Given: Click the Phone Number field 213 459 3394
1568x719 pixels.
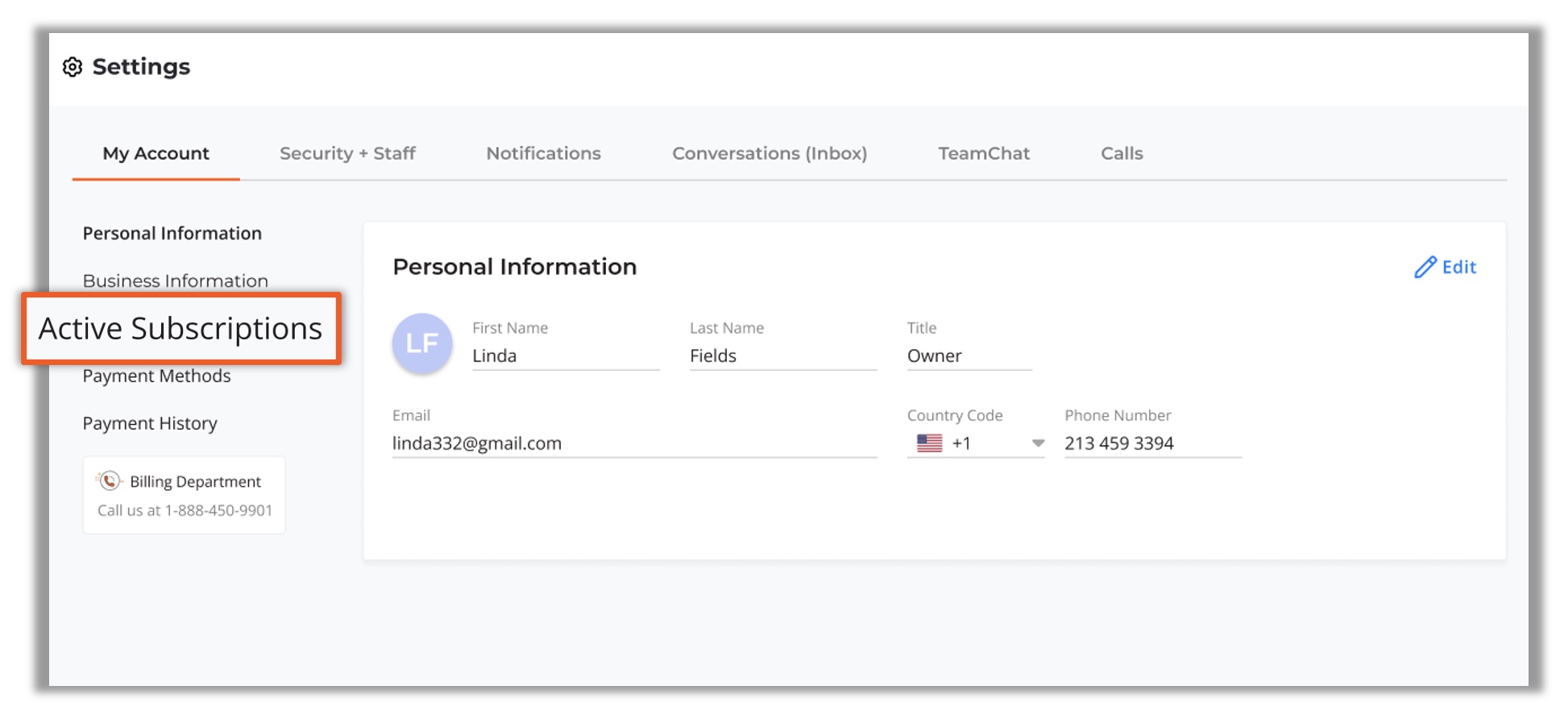Looking at the screenshot, I should coord(1153,443).
